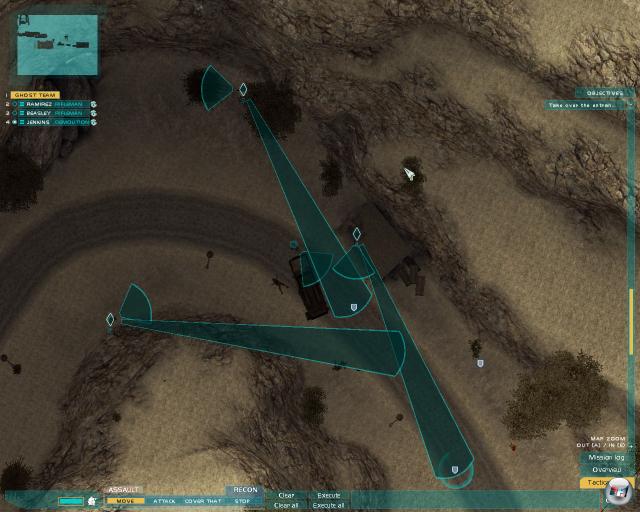640x512 pixels.
Task: Select the GHOST TEAM group entry
Action: pyautogui.click(x=35, y=95)
